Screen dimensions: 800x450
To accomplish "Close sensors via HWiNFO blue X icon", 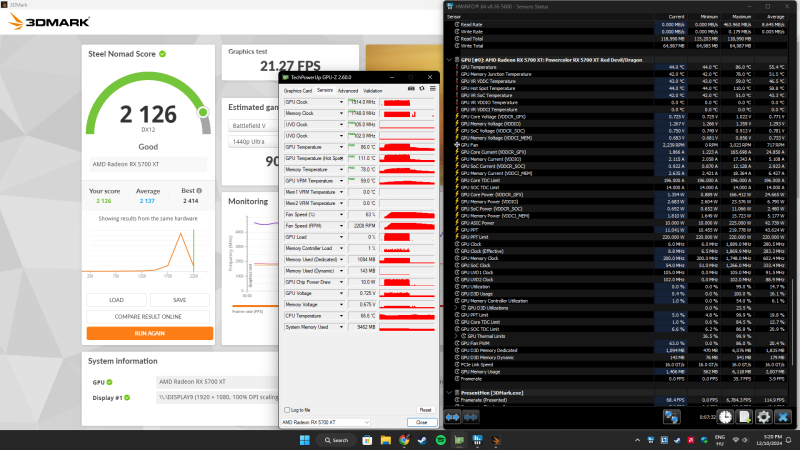I will pos(783,417).
